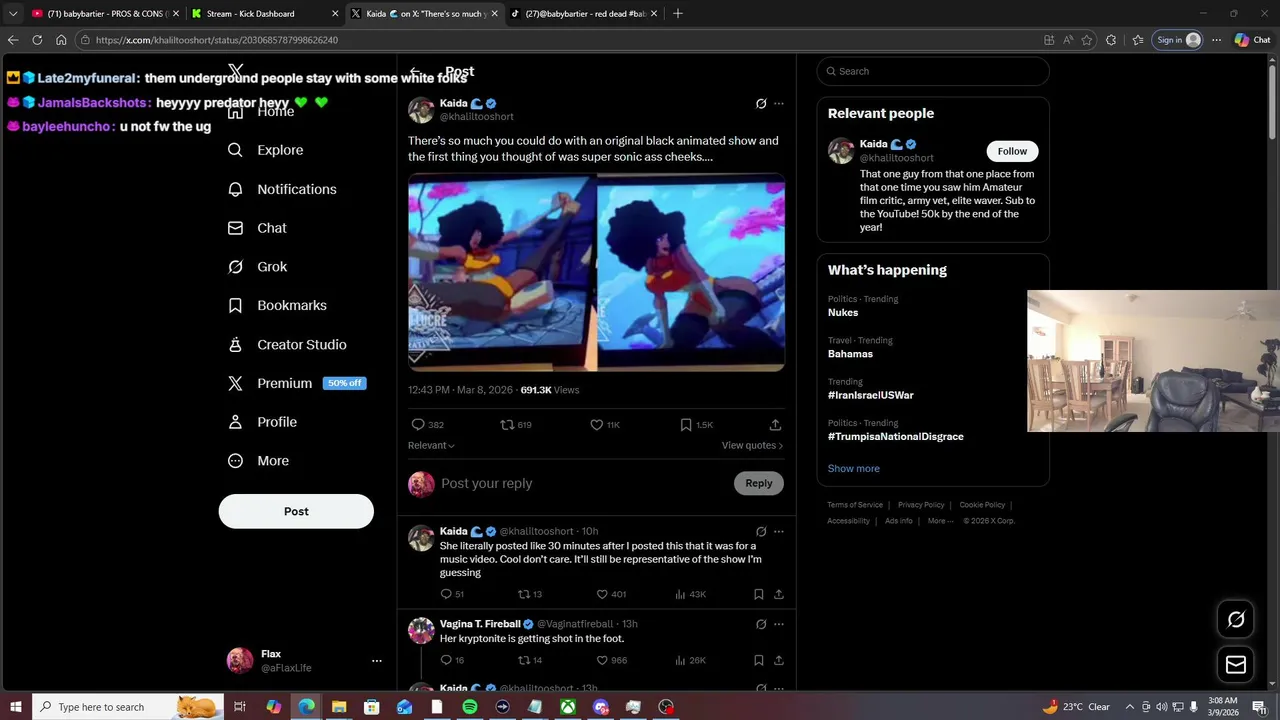This screenshot has width=1280, height=720.
Task: Open the More menu in sidebar
Action: [x=259, y=461]
